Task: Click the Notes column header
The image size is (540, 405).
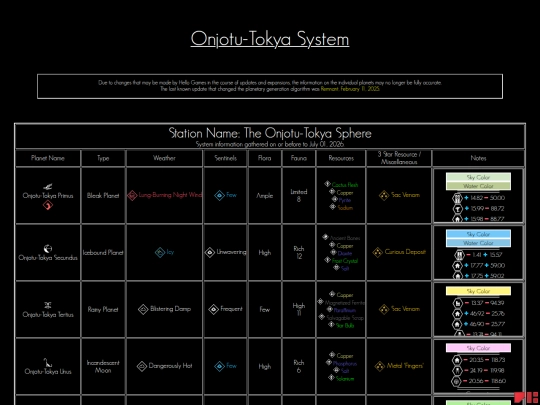Action: 478,158
